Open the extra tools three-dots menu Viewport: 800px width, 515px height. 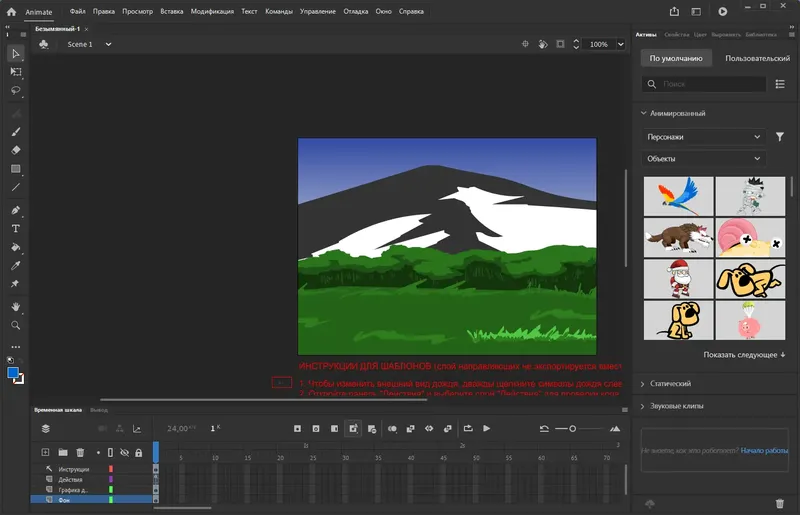tap(16, 347)
